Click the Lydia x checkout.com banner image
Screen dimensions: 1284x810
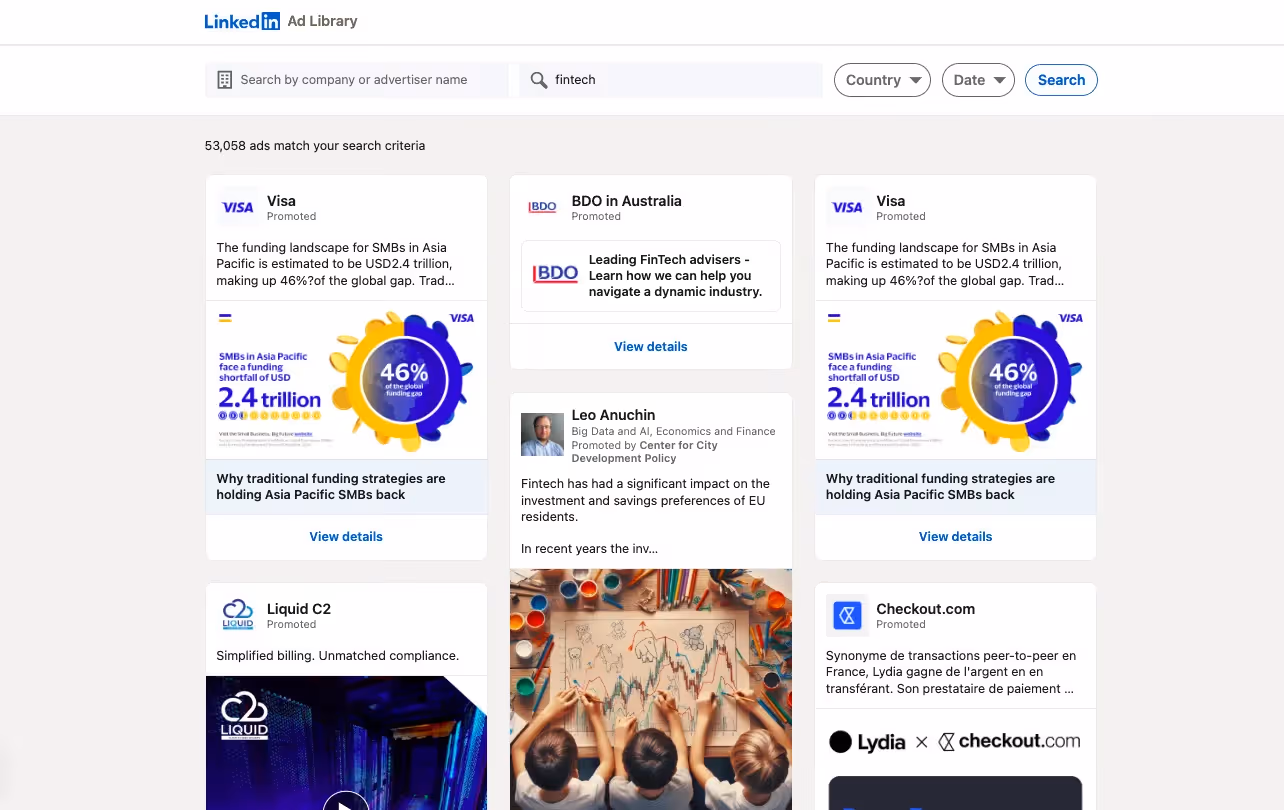(956, 760)
